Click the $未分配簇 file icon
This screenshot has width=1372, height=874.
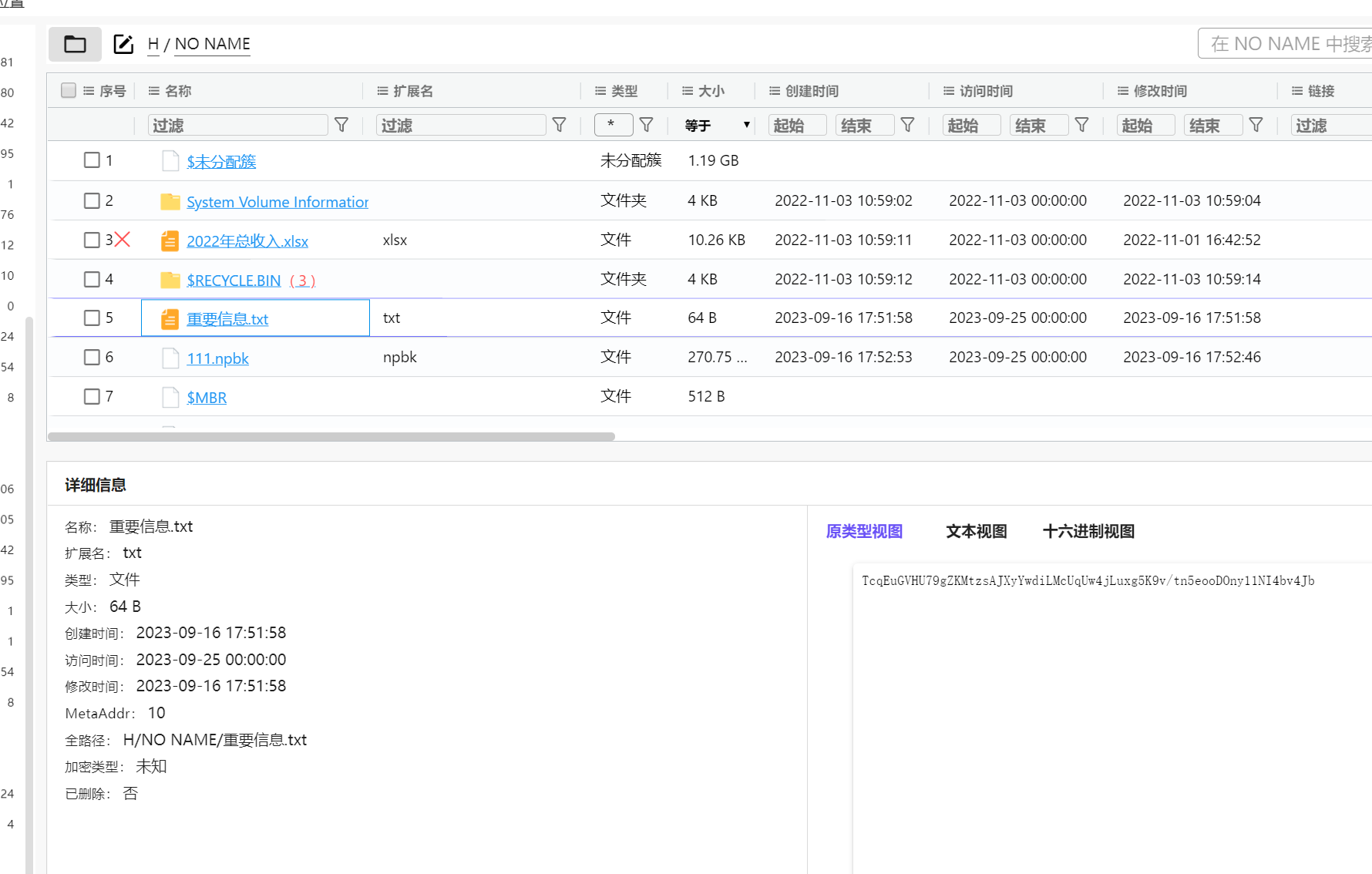pos(170,161)
